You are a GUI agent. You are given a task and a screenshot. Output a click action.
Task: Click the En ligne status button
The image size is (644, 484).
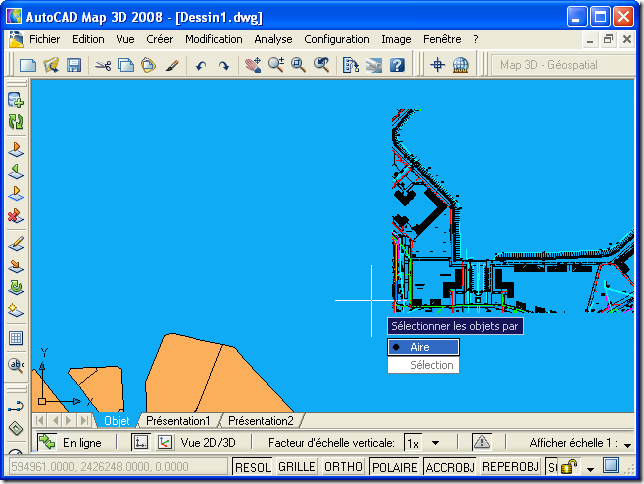[x=70, y=442]
